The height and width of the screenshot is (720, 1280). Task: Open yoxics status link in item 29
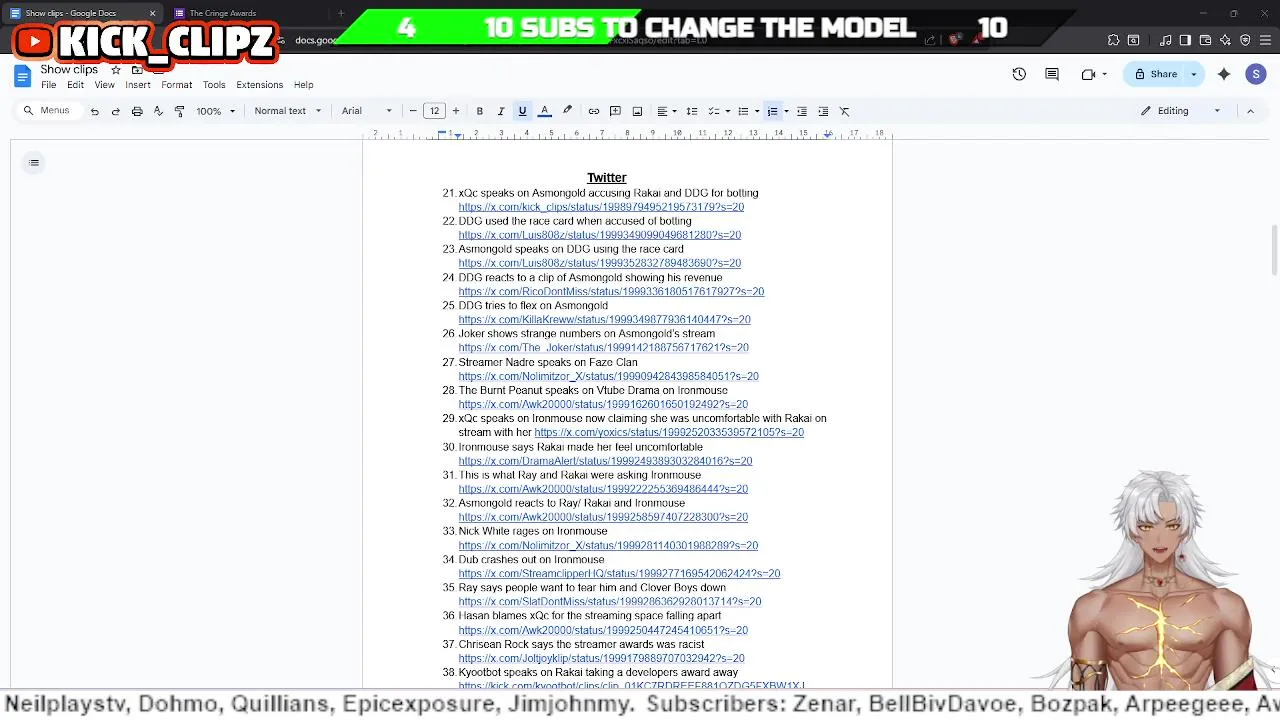(669, 433)
